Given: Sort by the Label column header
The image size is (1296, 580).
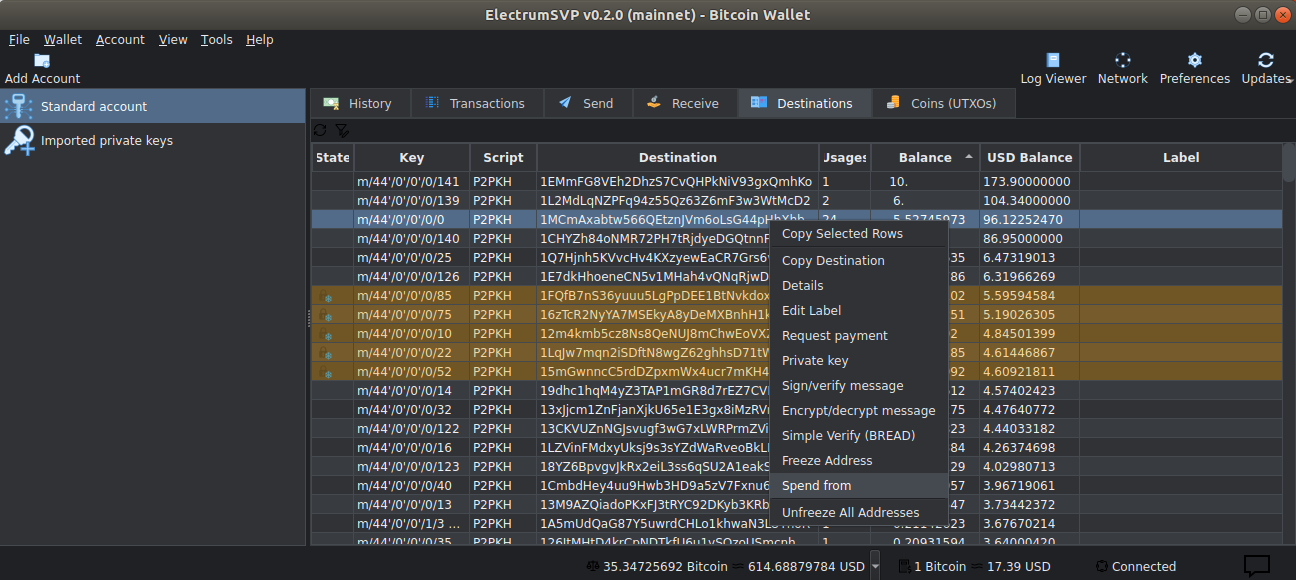Looking at the screenshot, I should (1181, 157).
